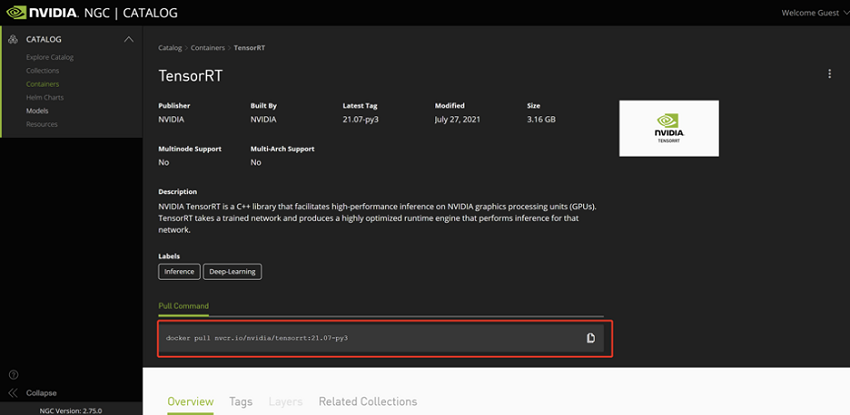Screen dimensions: 850x415
Task: Click the modified date July 27, 2021
Action: coord(458,120)
